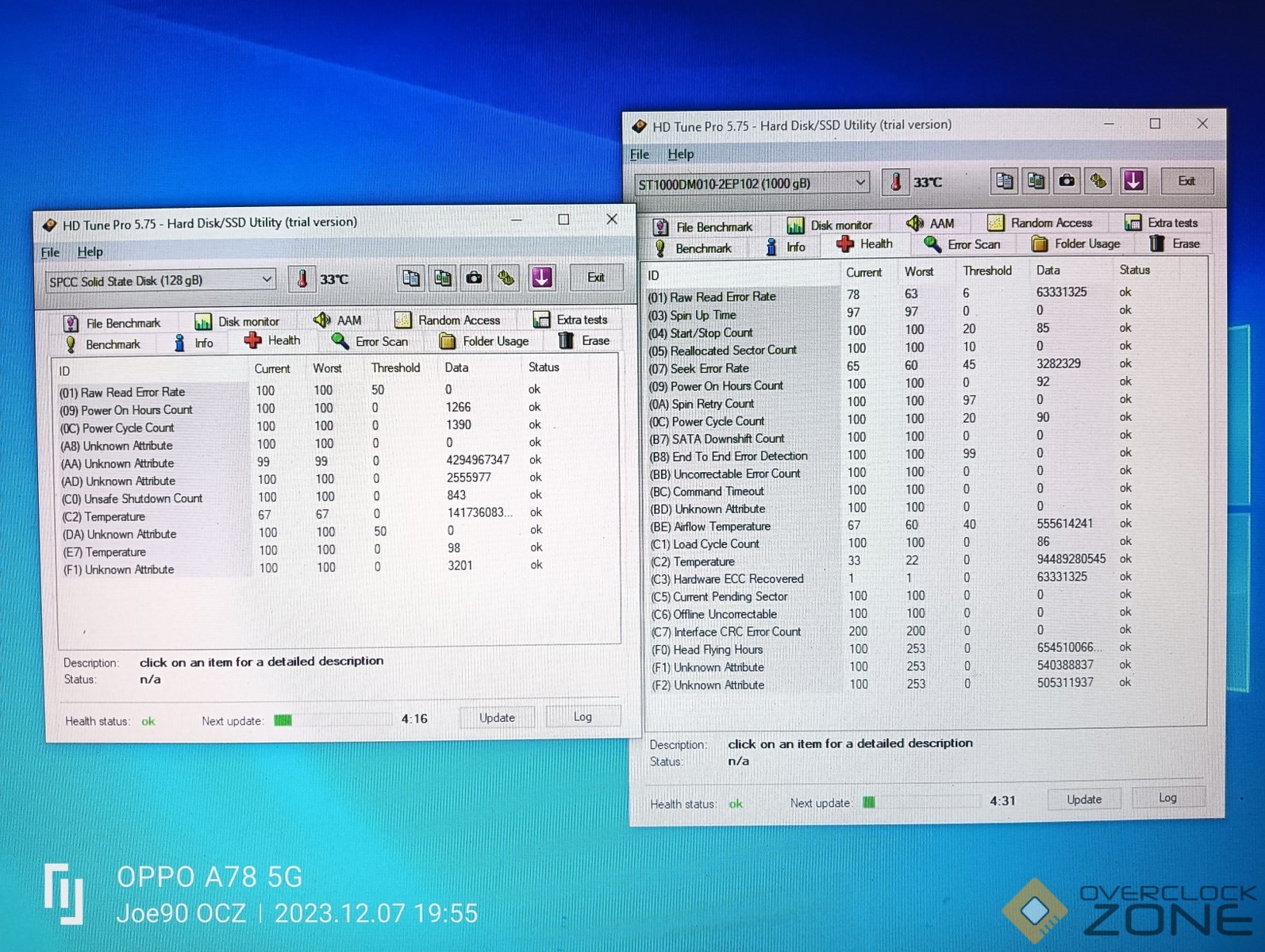Open options wrench icon in ST1000DM010 window

1098,181
